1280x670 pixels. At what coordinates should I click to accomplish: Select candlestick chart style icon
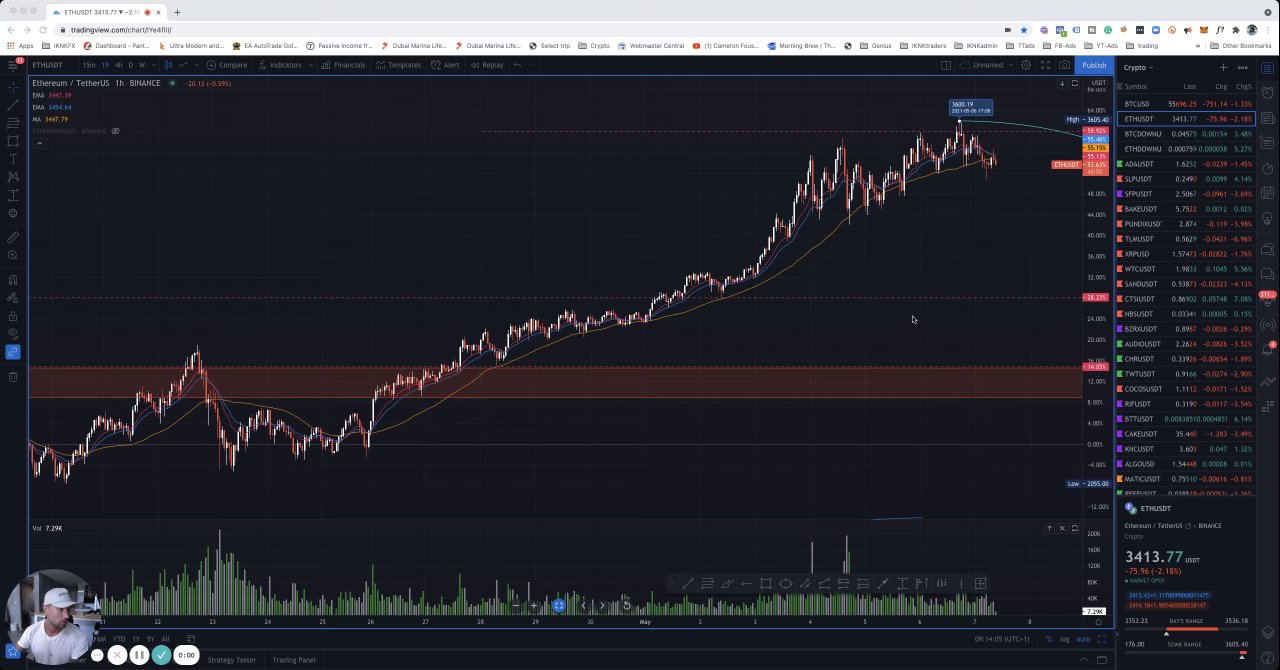point(168,65)
